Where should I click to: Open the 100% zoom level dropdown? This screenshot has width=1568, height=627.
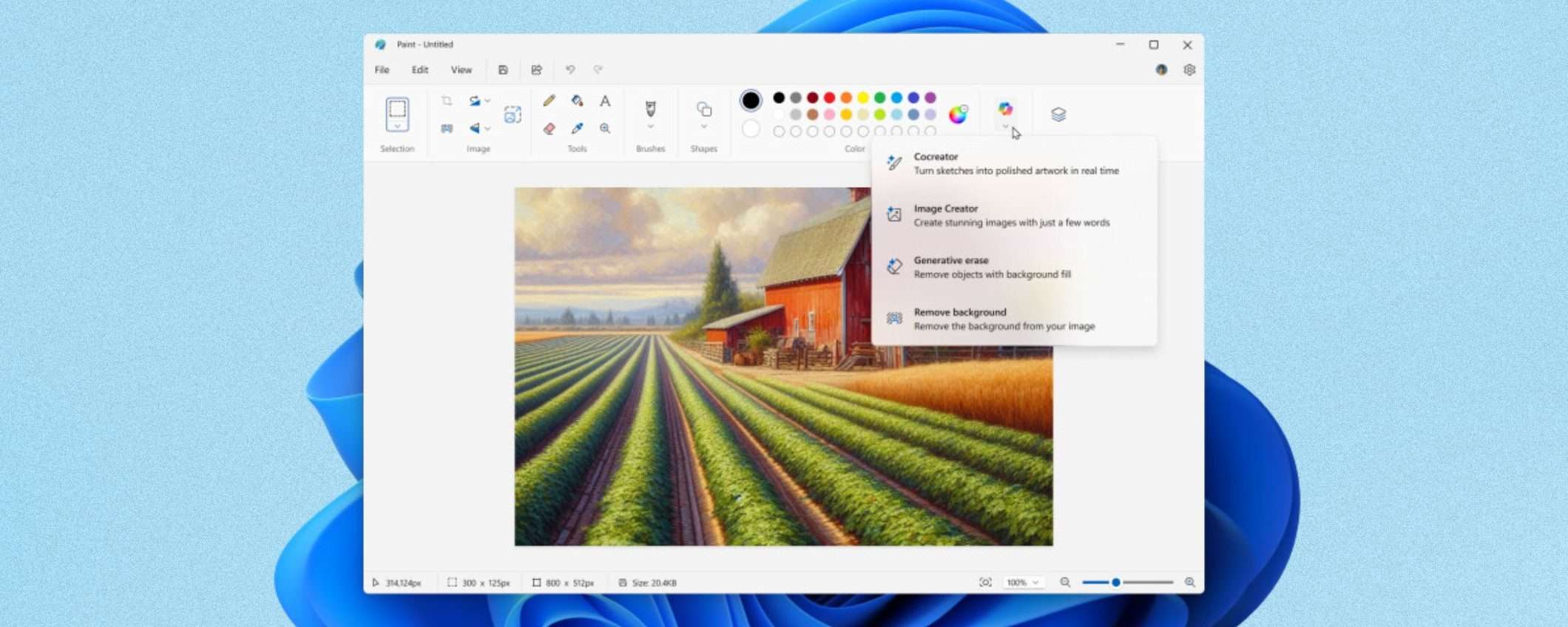point(1023,583)
